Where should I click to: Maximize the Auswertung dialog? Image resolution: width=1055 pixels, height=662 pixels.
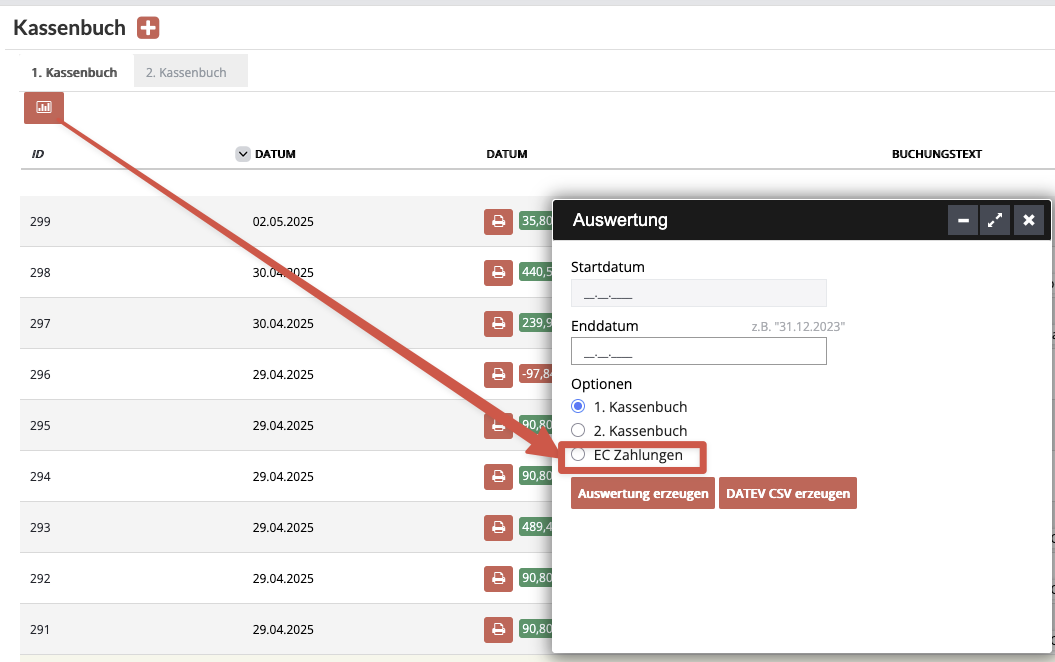tap(995, 219)
